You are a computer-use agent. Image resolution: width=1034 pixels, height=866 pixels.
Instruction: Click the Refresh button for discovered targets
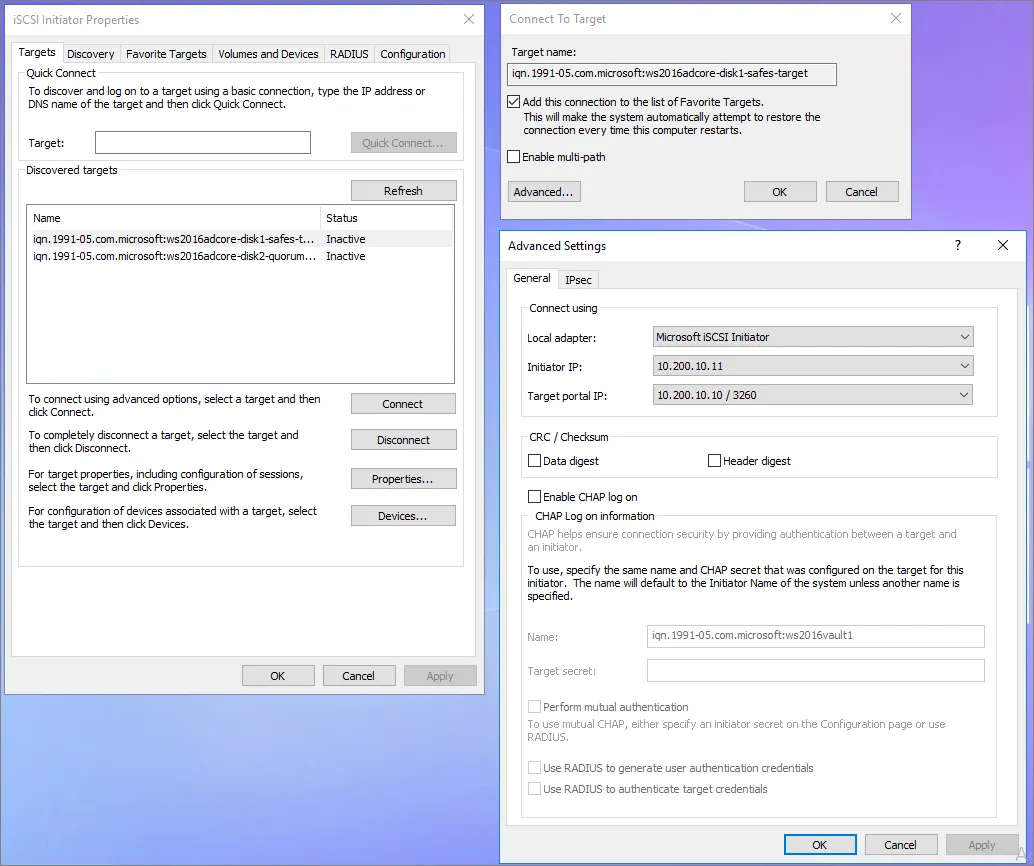[x=403, y=191]
